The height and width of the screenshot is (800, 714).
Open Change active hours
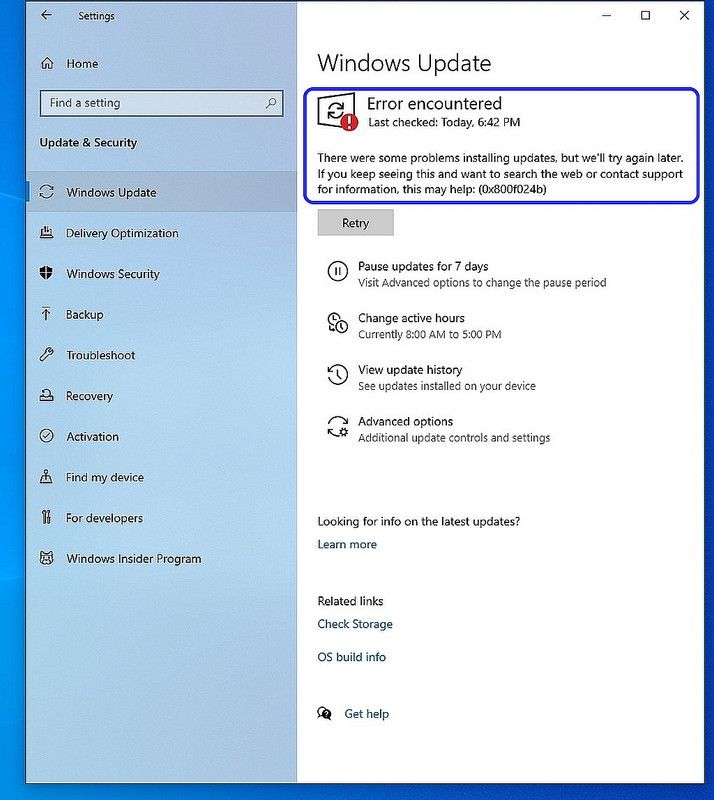click(411, 318)
